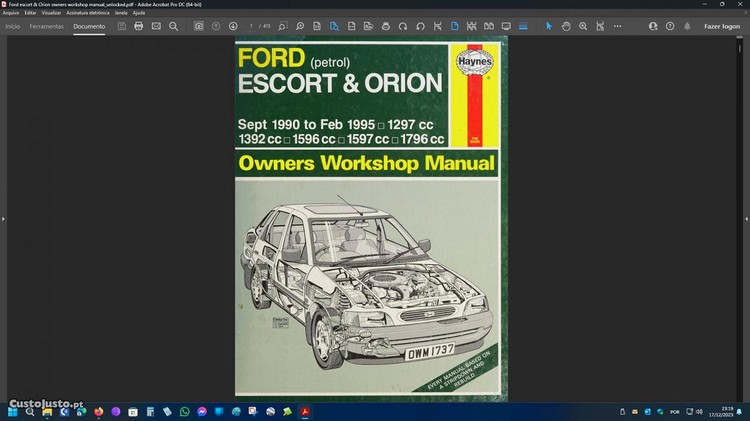Screen dimensions: 750x421
Task: Go to the next page arrow
Action: click(x=233, y=26)
